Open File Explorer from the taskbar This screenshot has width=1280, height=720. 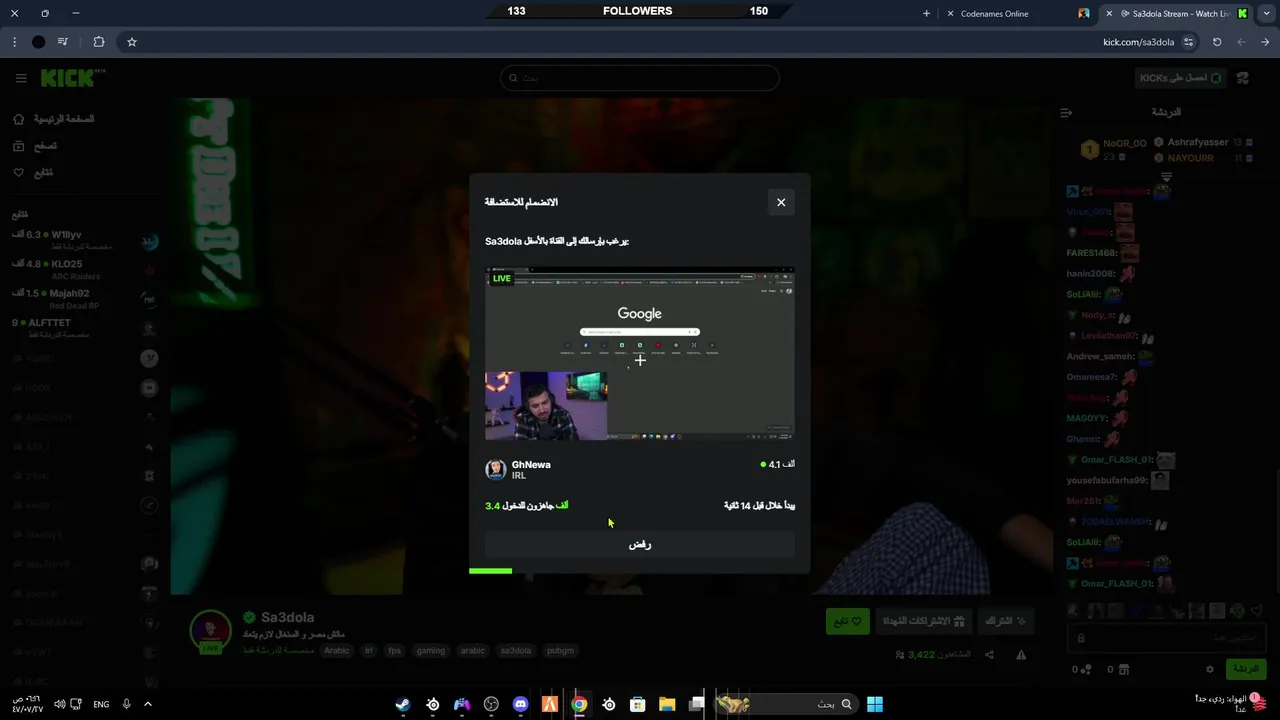pyautogui.click(x=667, y=704)
